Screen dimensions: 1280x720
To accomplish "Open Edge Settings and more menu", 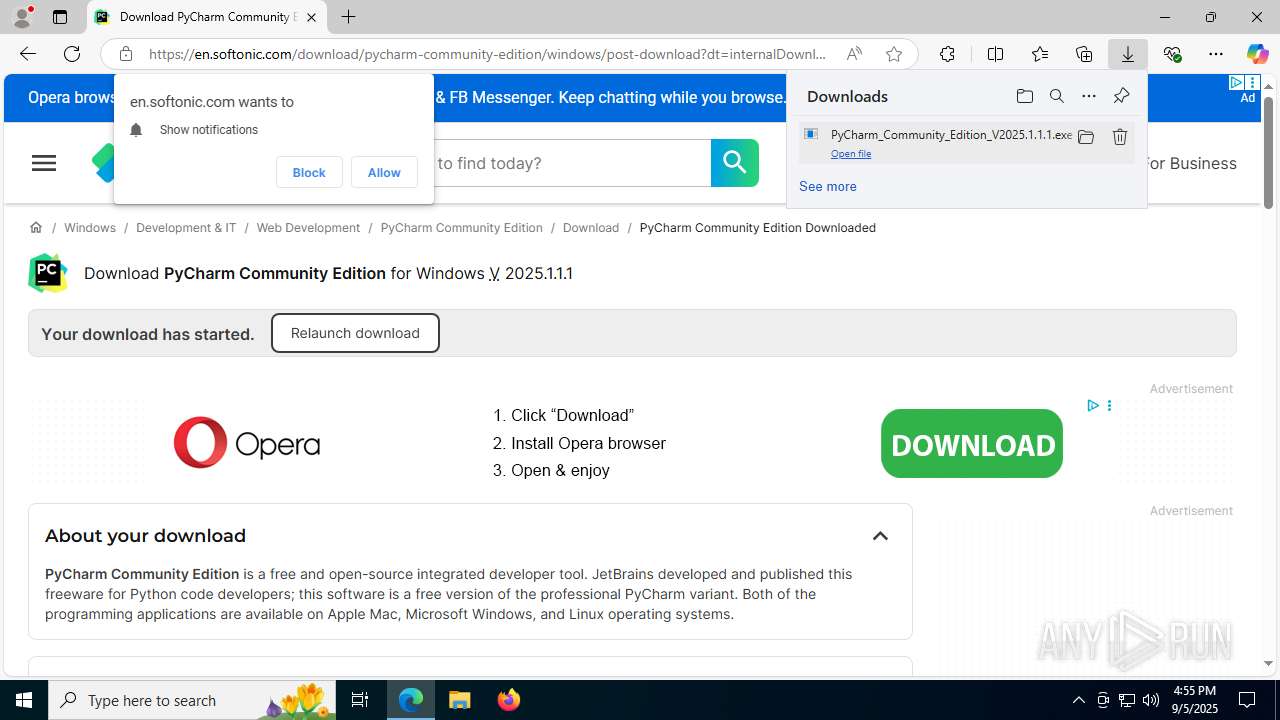I will (x=1216, y=54).
